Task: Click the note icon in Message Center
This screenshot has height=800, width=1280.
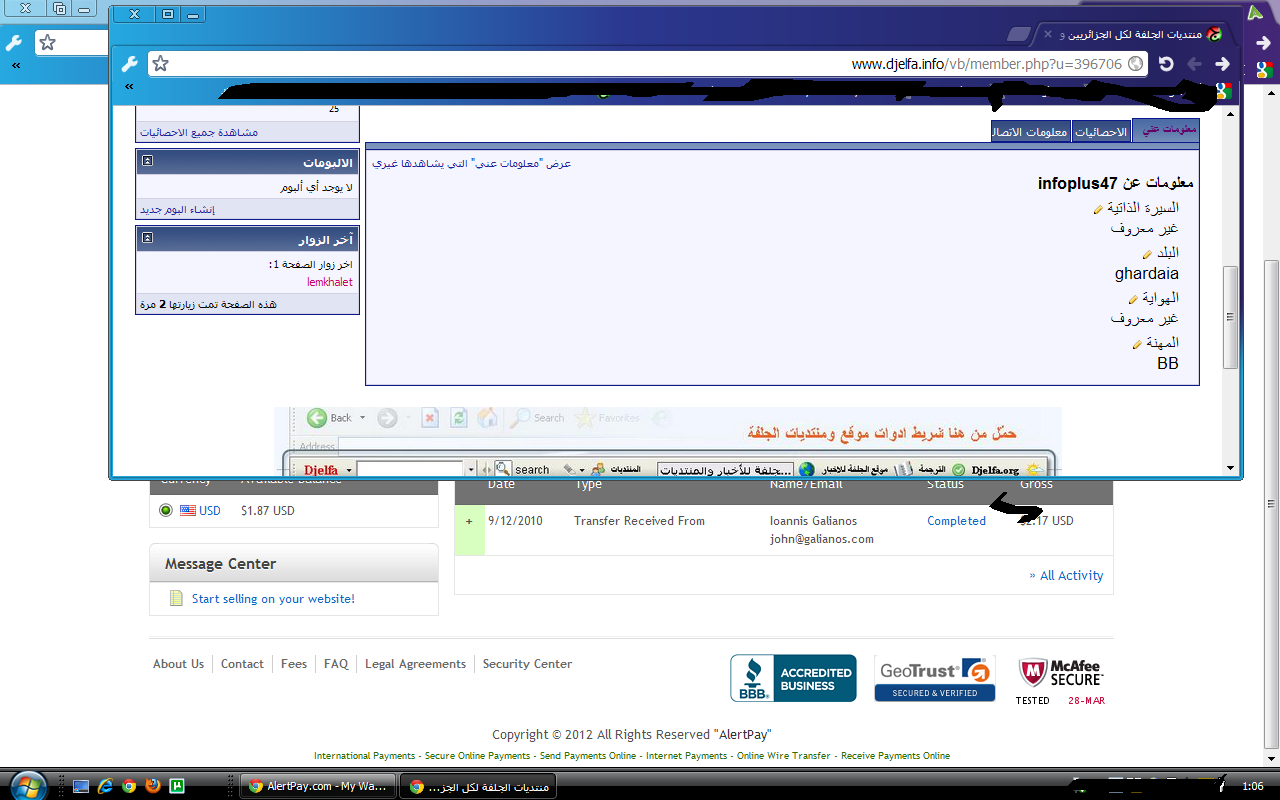Action: point(177,599)
